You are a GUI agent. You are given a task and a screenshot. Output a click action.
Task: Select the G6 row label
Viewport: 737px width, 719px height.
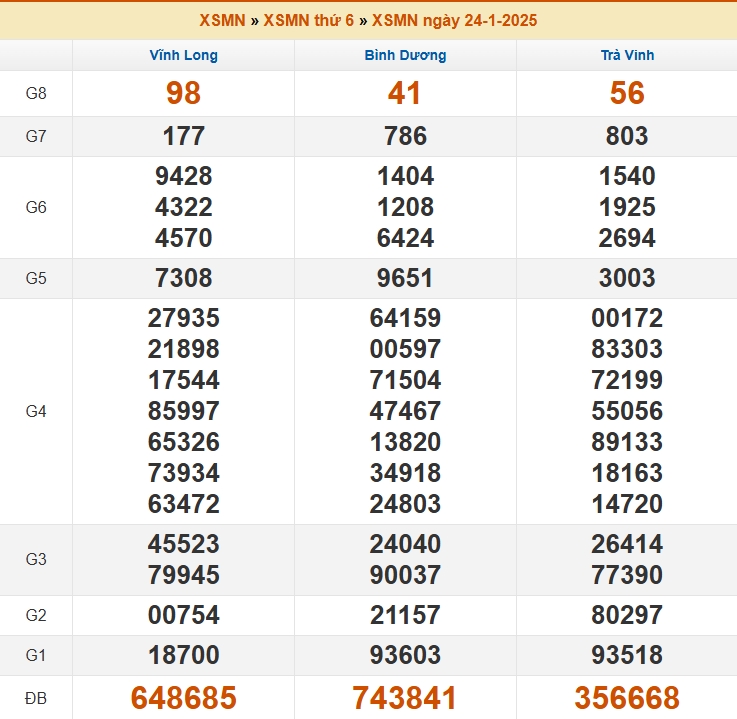pyautogui.click(x=36, y=207)
